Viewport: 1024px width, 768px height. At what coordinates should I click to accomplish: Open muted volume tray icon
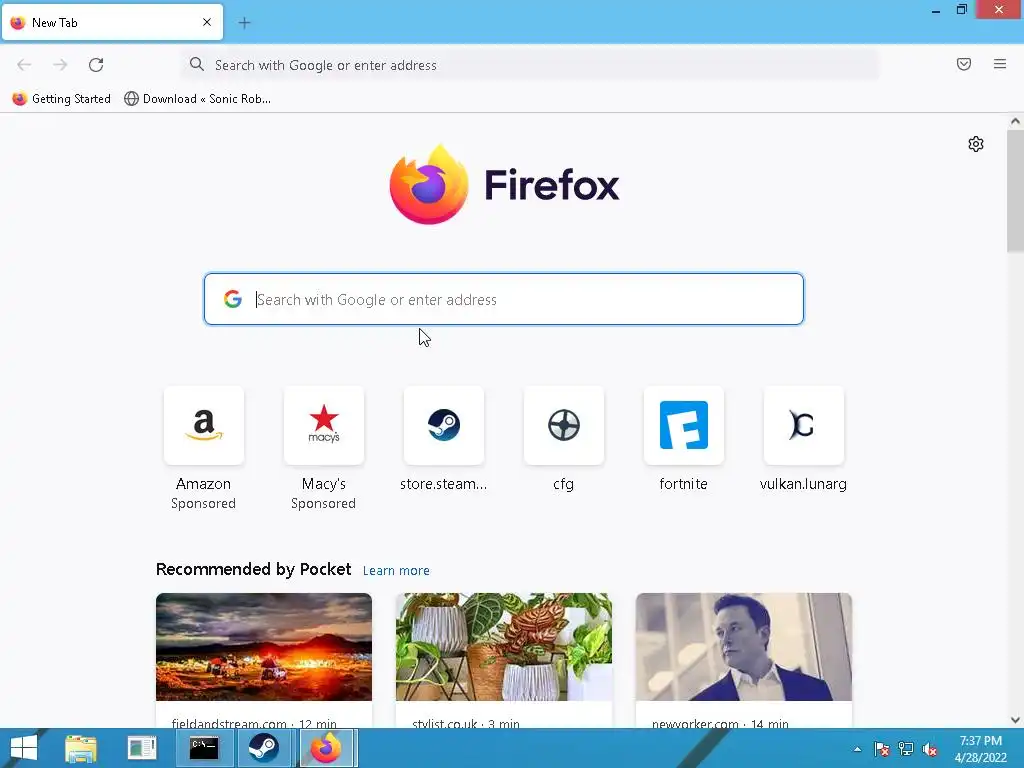(930, 749)
